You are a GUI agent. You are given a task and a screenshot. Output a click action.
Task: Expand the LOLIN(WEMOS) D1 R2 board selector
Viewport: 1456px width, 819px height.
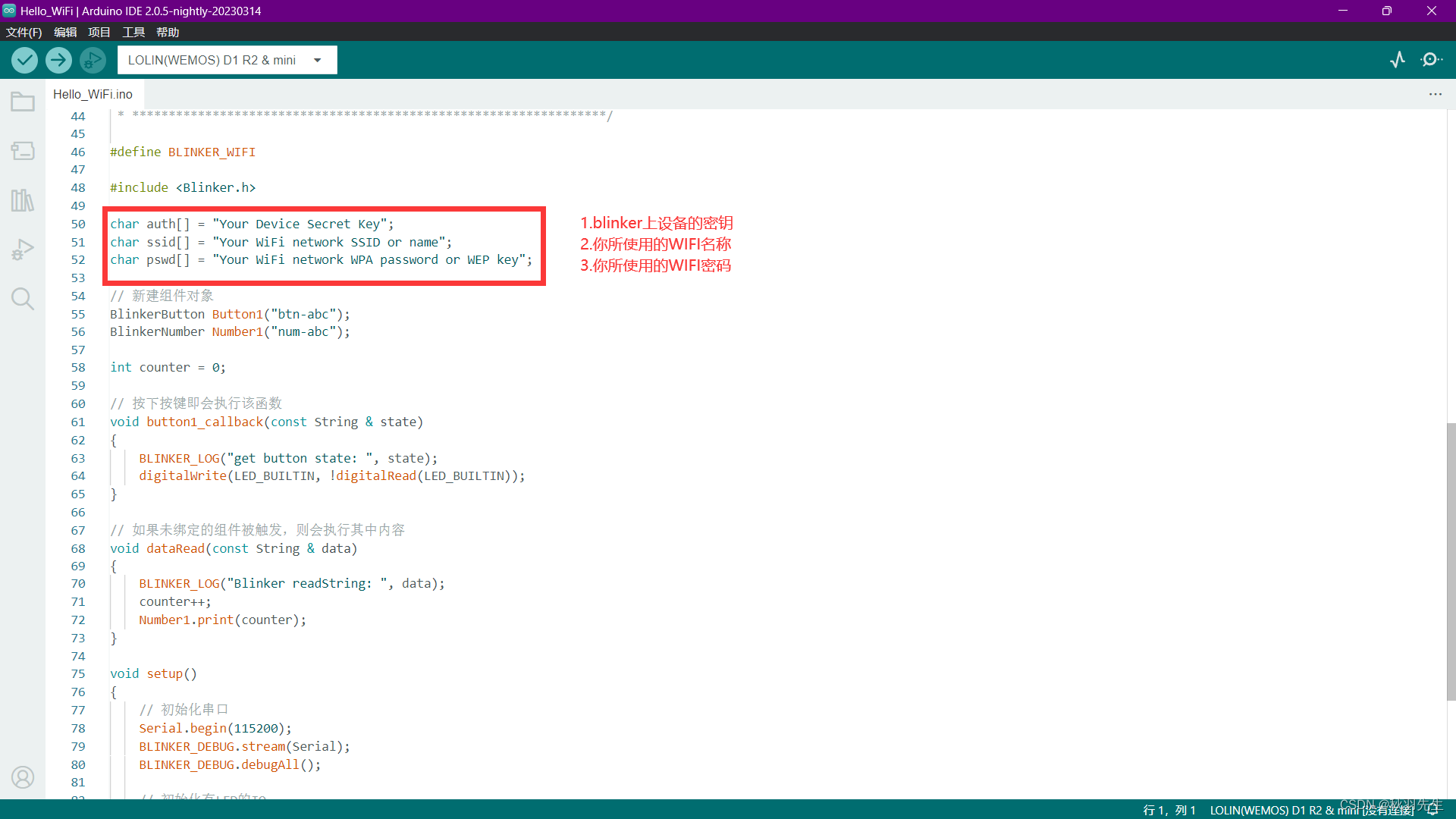(227, 60)
